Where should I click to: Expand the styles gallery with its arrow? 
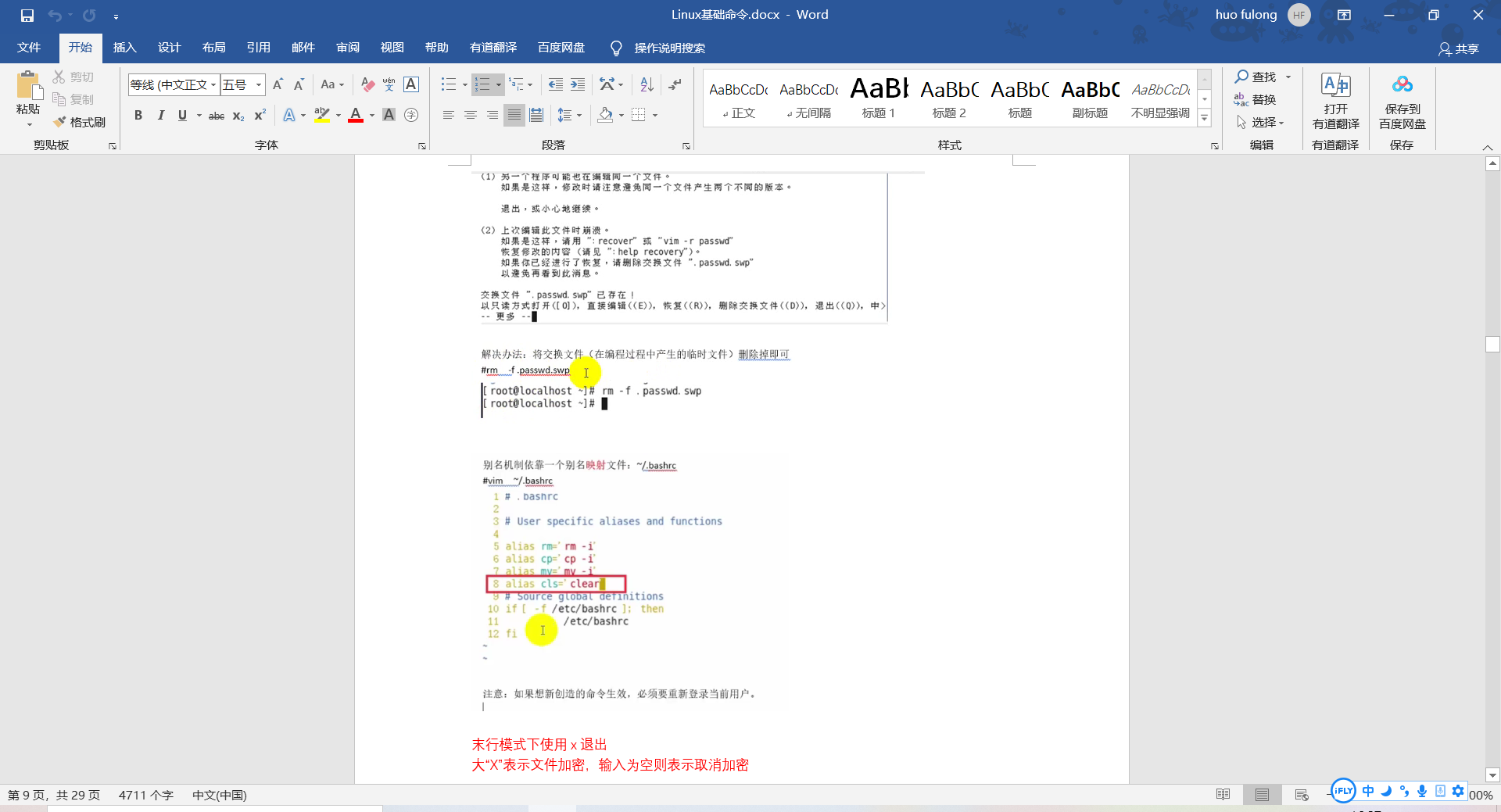[1204, 116]
